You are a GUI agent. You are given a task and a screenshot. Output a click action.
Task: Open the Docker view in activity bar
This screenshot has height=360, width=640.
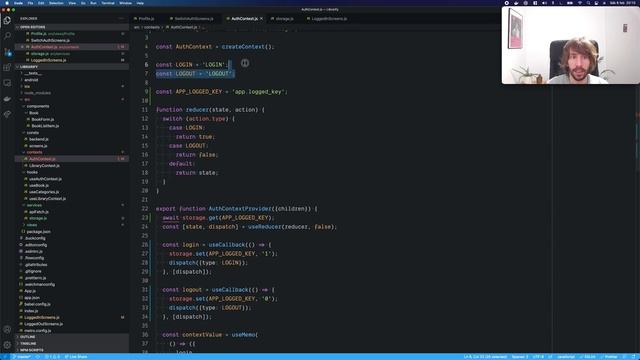[7, 99]
